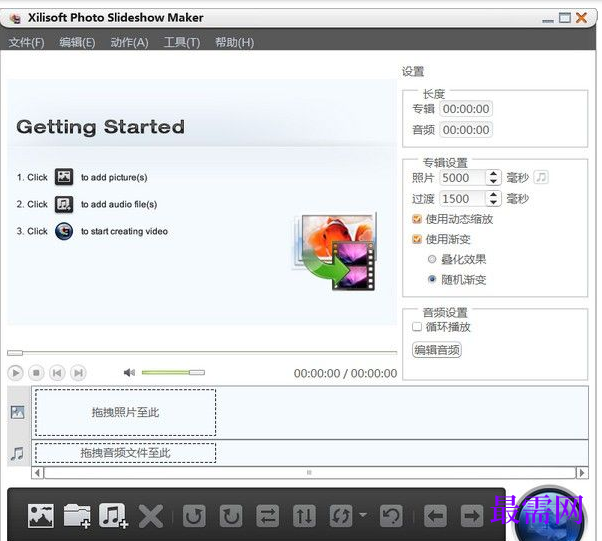Click the 专辑 length field 00:00:00
The image size is (602, 541).
466,109
